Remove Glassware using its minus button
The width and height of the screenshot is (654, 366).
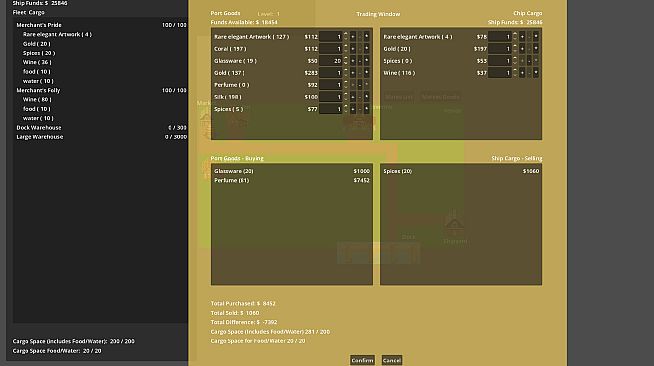click(x=360, y=61)
